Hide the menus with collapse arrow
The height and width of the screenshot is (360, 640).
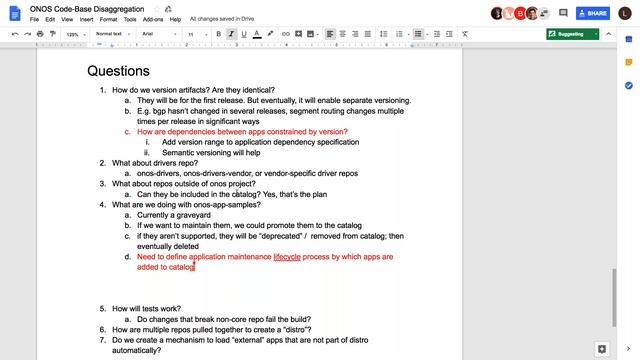point(609,34)
